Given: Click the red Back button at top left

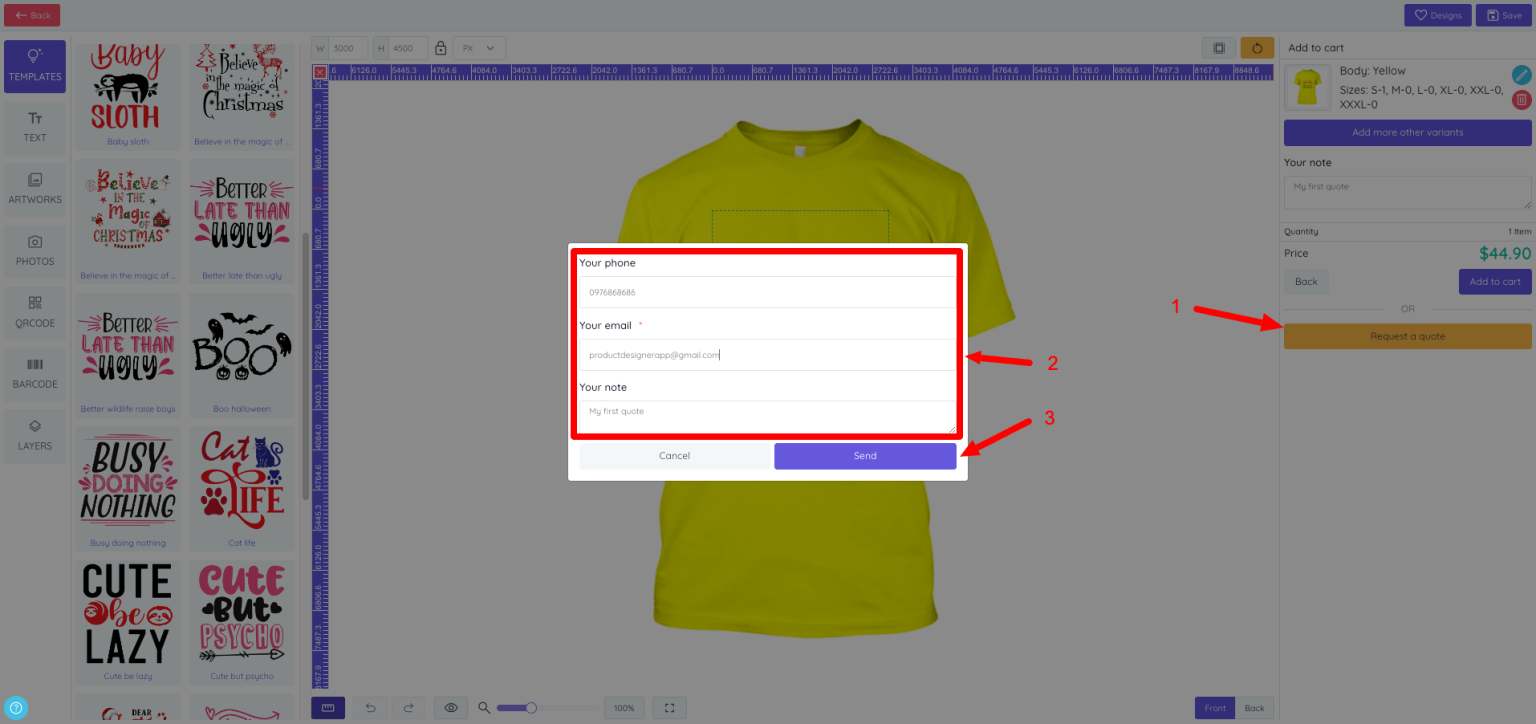Looking at the screenshot, I should coord(32,15).
